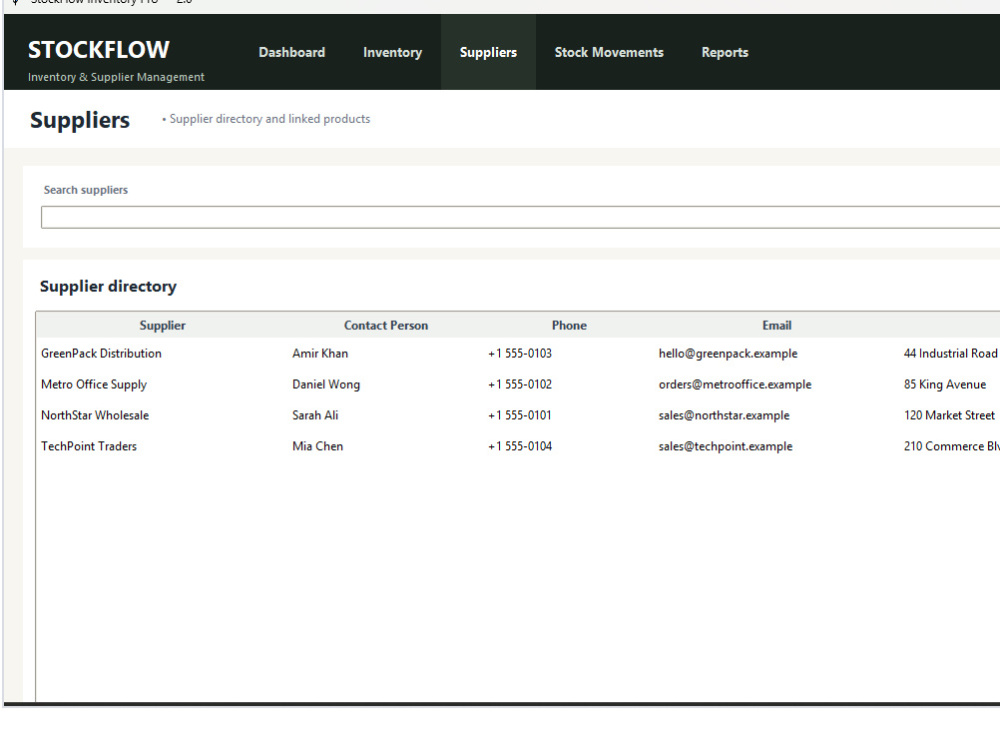Click 'Inventory & Supplier Management' tagline
This screenshot has height=750, width=1000.
pos(116,77)
